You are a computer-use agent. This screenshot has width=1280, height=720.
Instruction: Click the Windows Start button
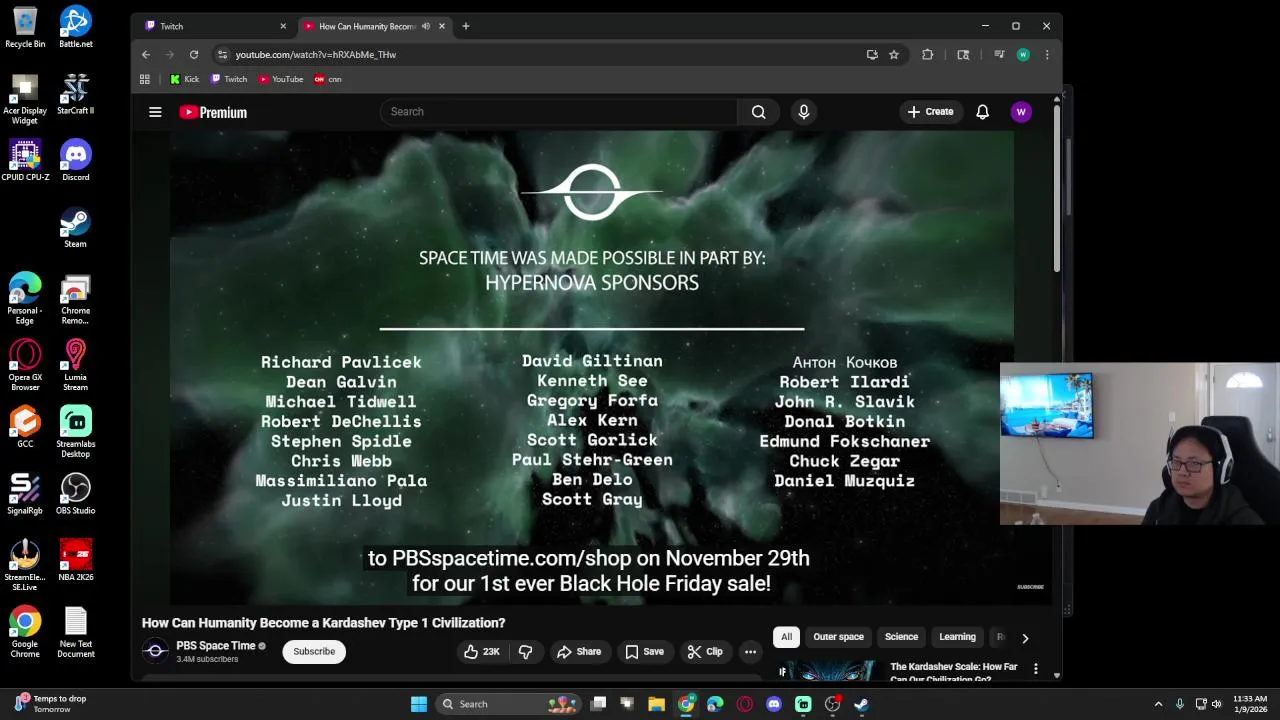tap(419, 704)
